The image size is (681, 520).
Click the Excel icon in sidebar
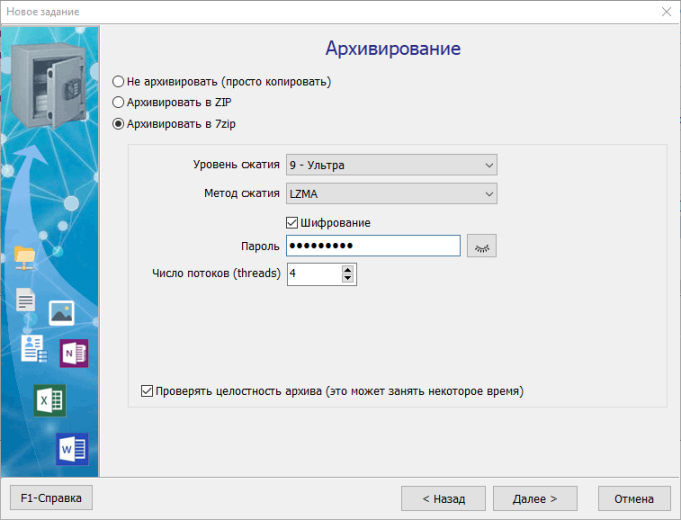[50, 399]
